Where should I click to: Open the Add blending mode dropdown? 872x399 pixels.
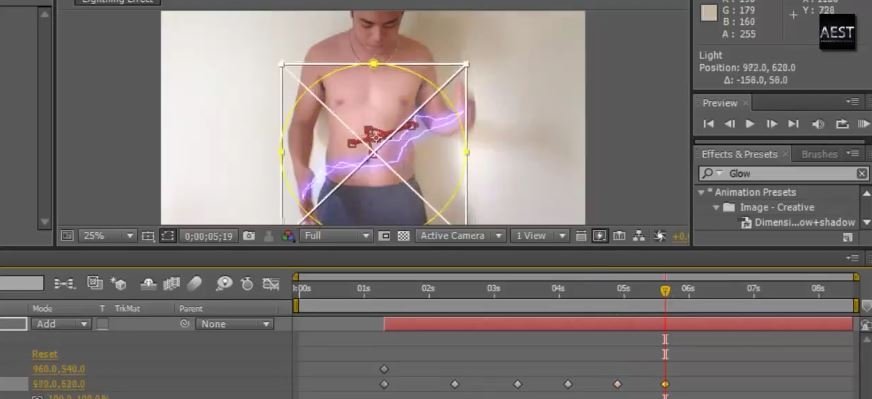[x=61, y=324]
